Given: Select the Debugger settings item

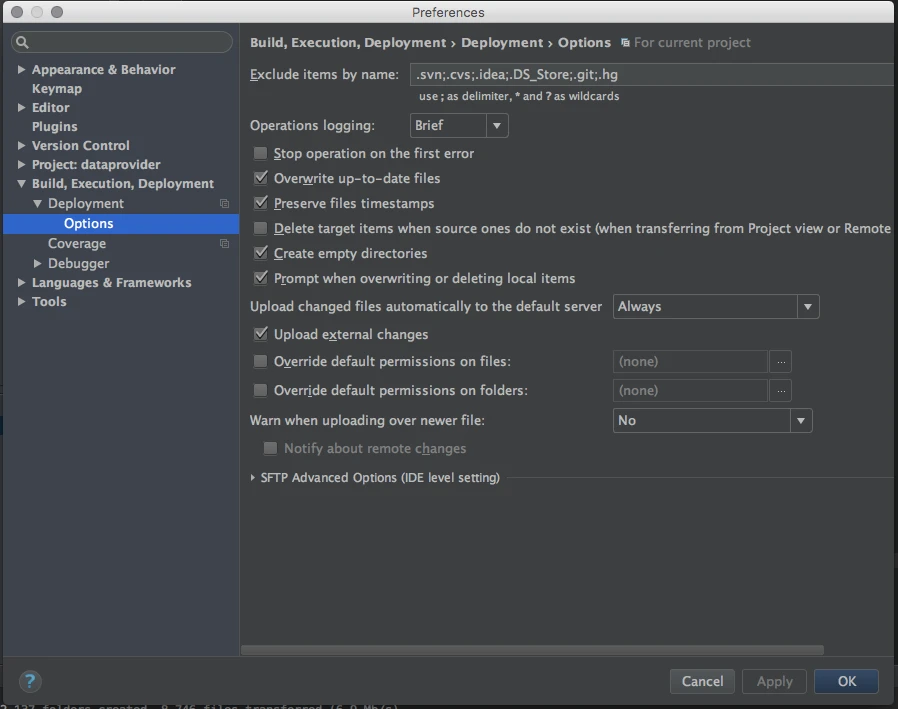Looking at the screenshot, I should coord(78,263).
